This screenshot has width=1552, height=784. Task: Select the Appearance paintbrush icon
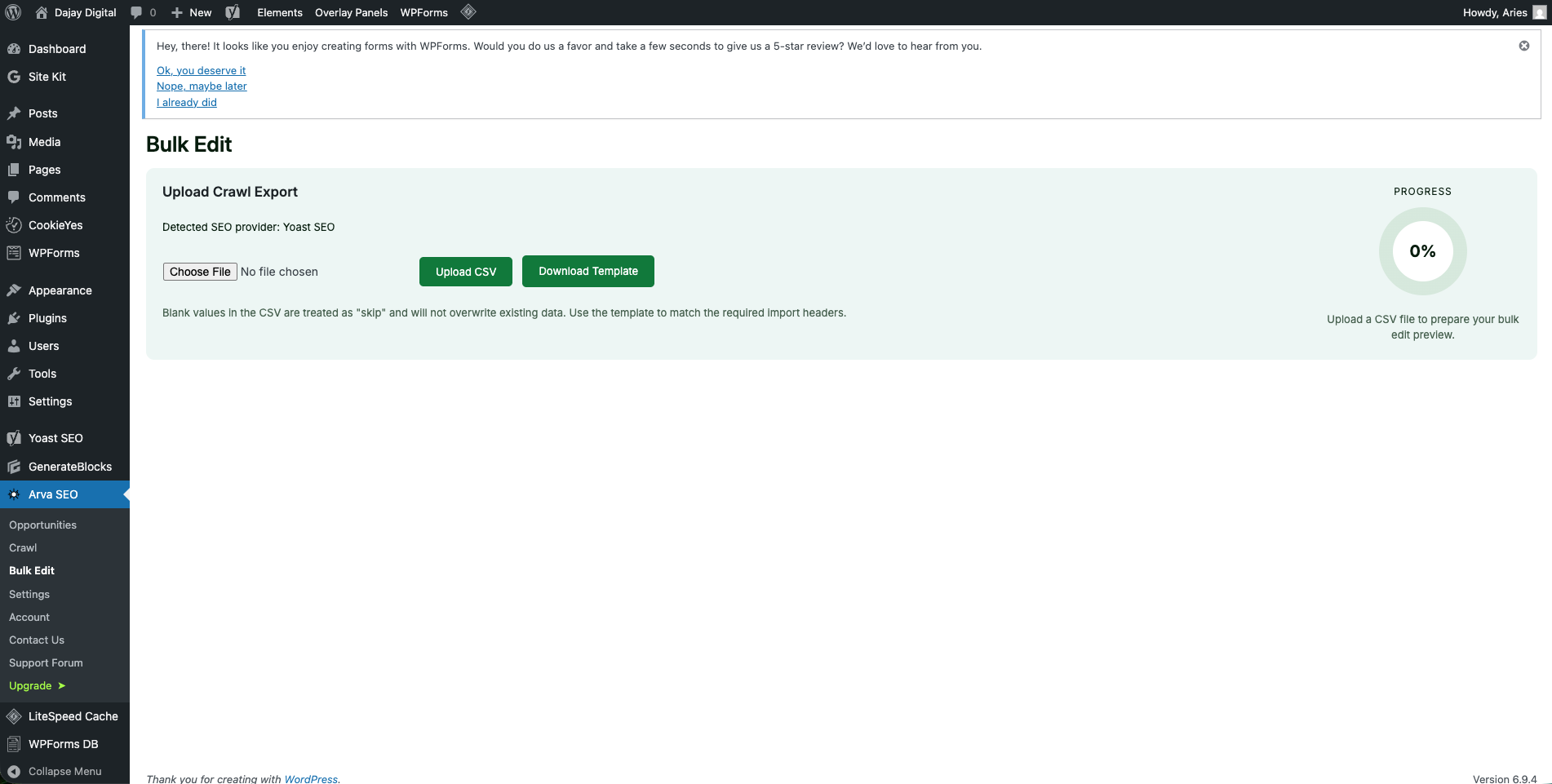(x=14, y=290)
